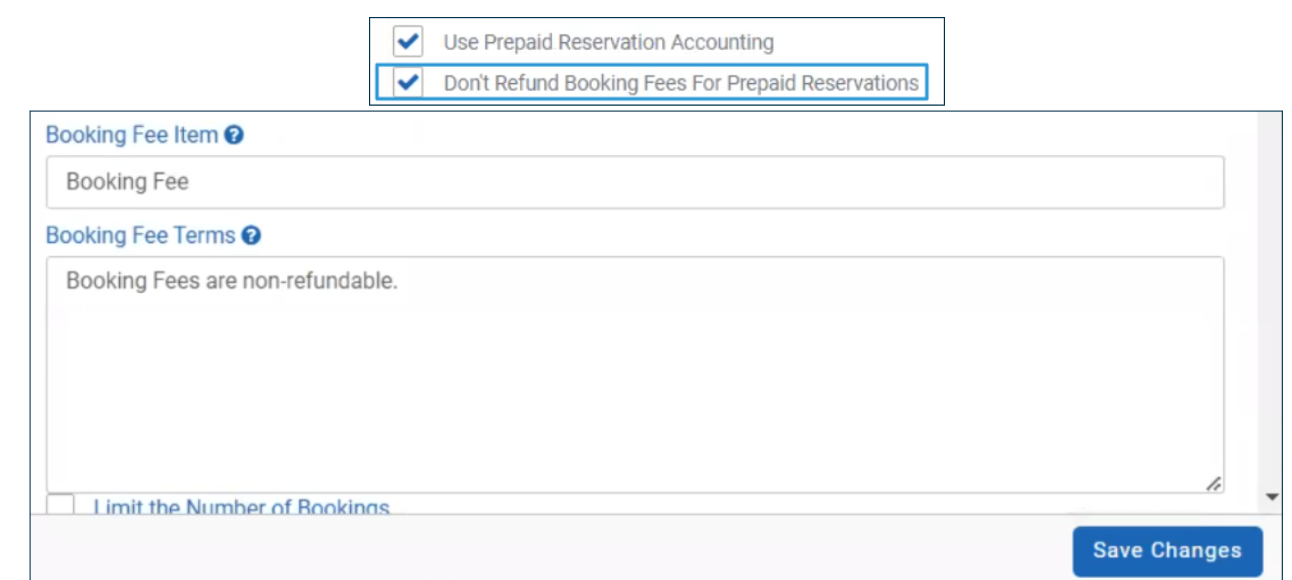Viewport: 1292px width, 580px height.
Task: Click the vertical scrollbar track of the panel
Action: pos(1272,300)
